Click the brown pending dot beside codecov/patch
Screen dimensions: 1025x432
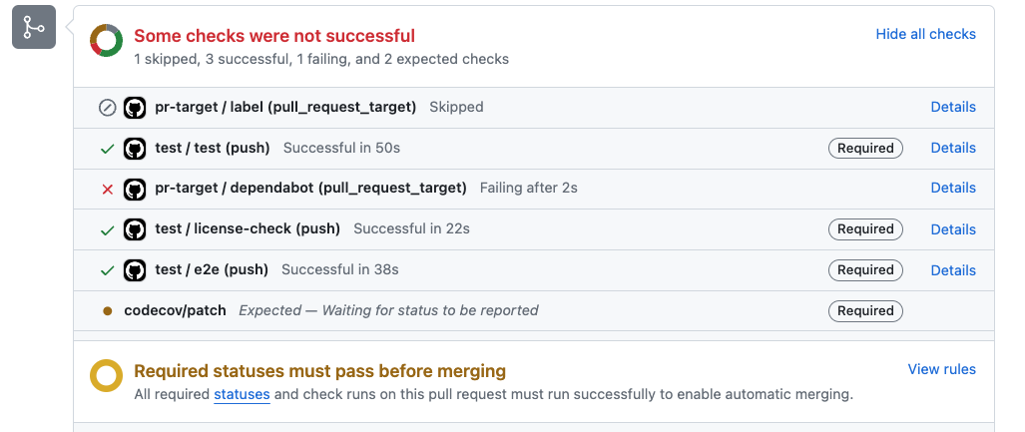coord(108,310)
